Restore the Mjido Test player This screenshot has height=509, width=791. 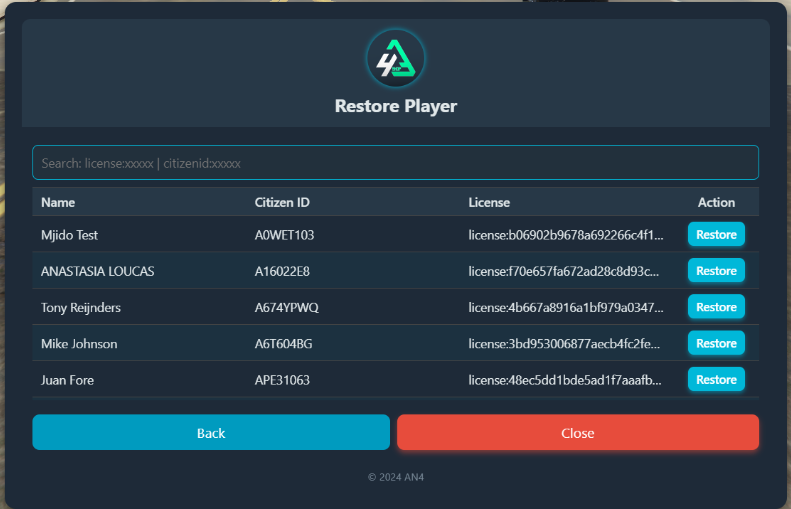[716, 235]
